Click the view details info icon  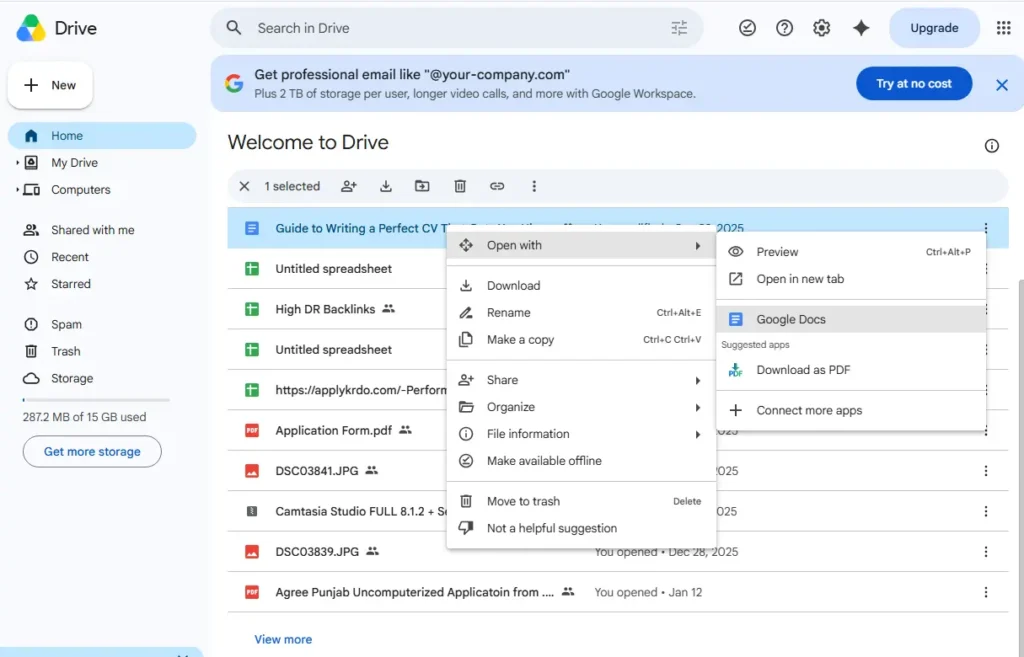991,146
